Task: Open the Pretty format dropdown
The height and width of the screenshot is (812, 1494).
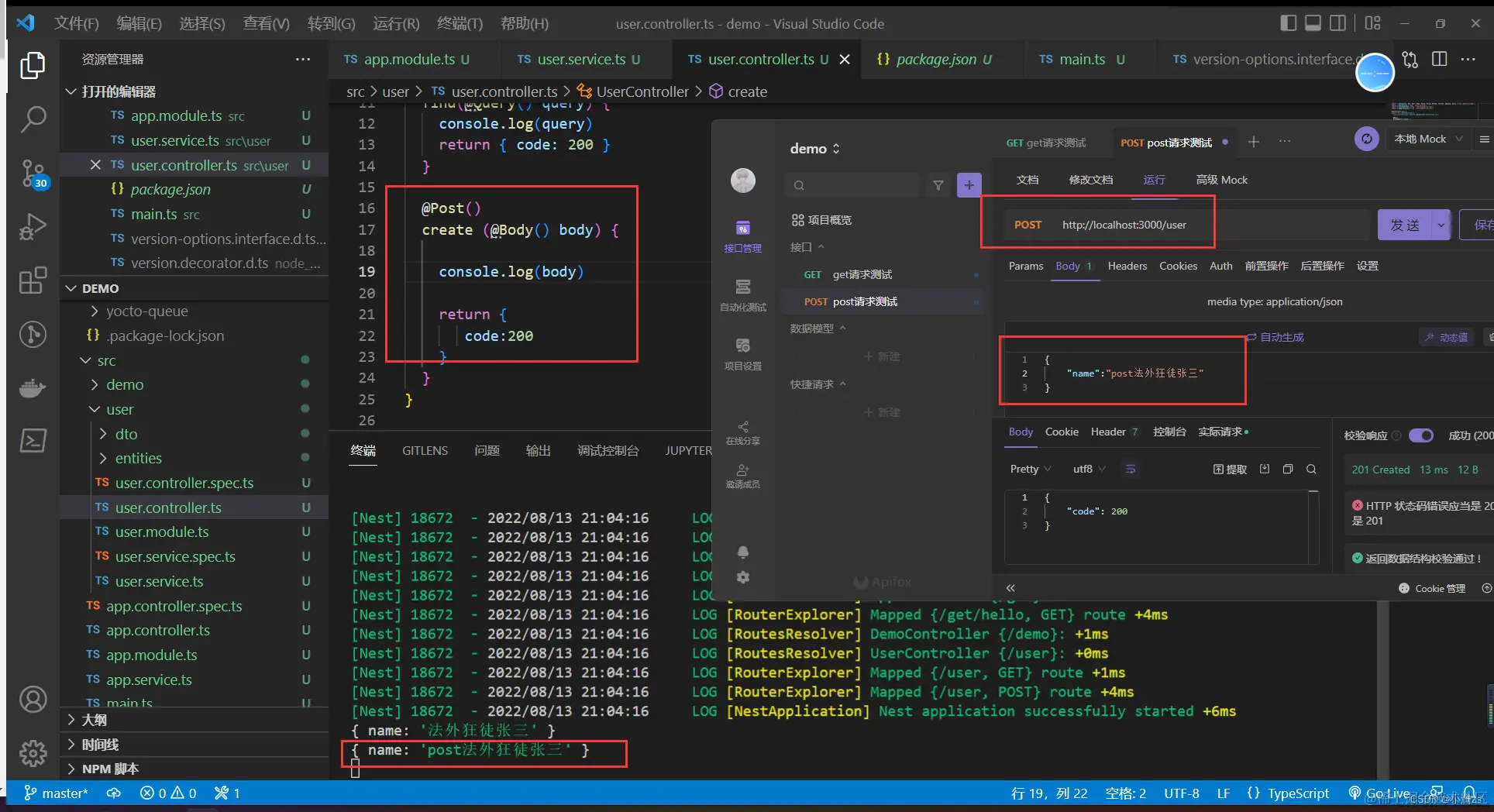Action: (x=1031, y=469)
